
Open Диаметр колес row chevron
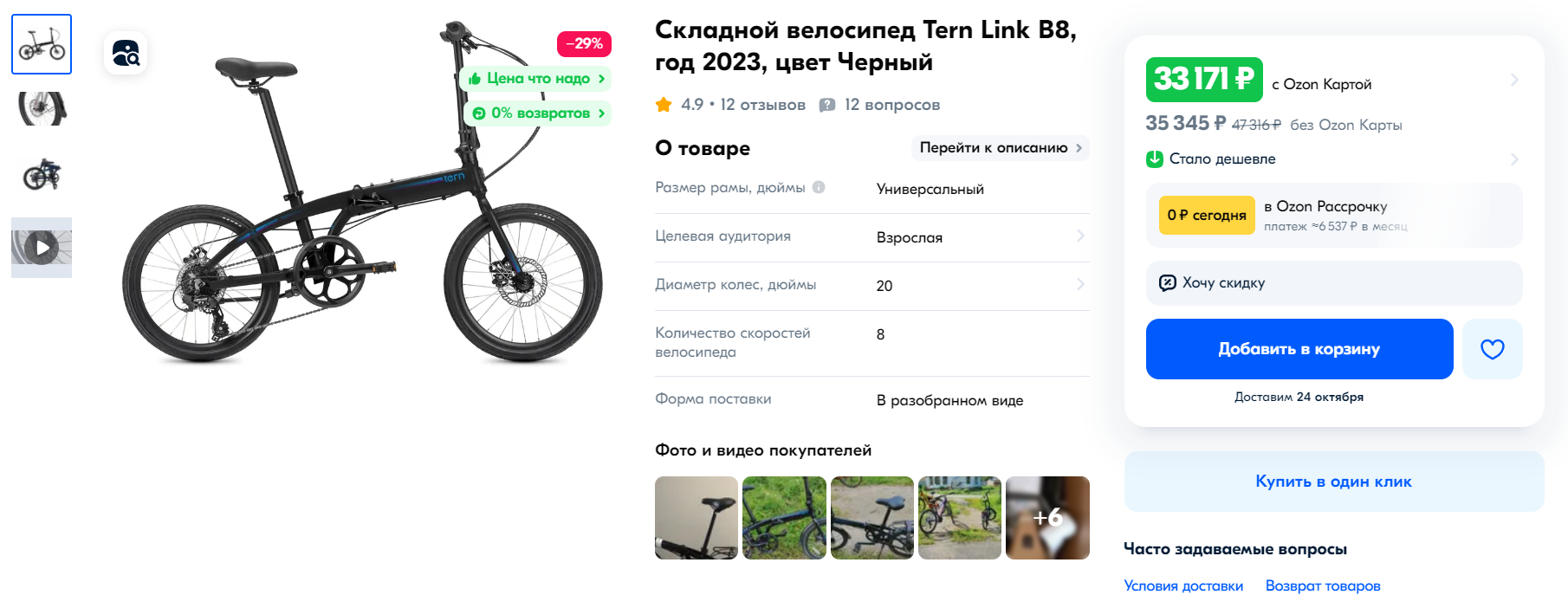(x=1080, y=284)
